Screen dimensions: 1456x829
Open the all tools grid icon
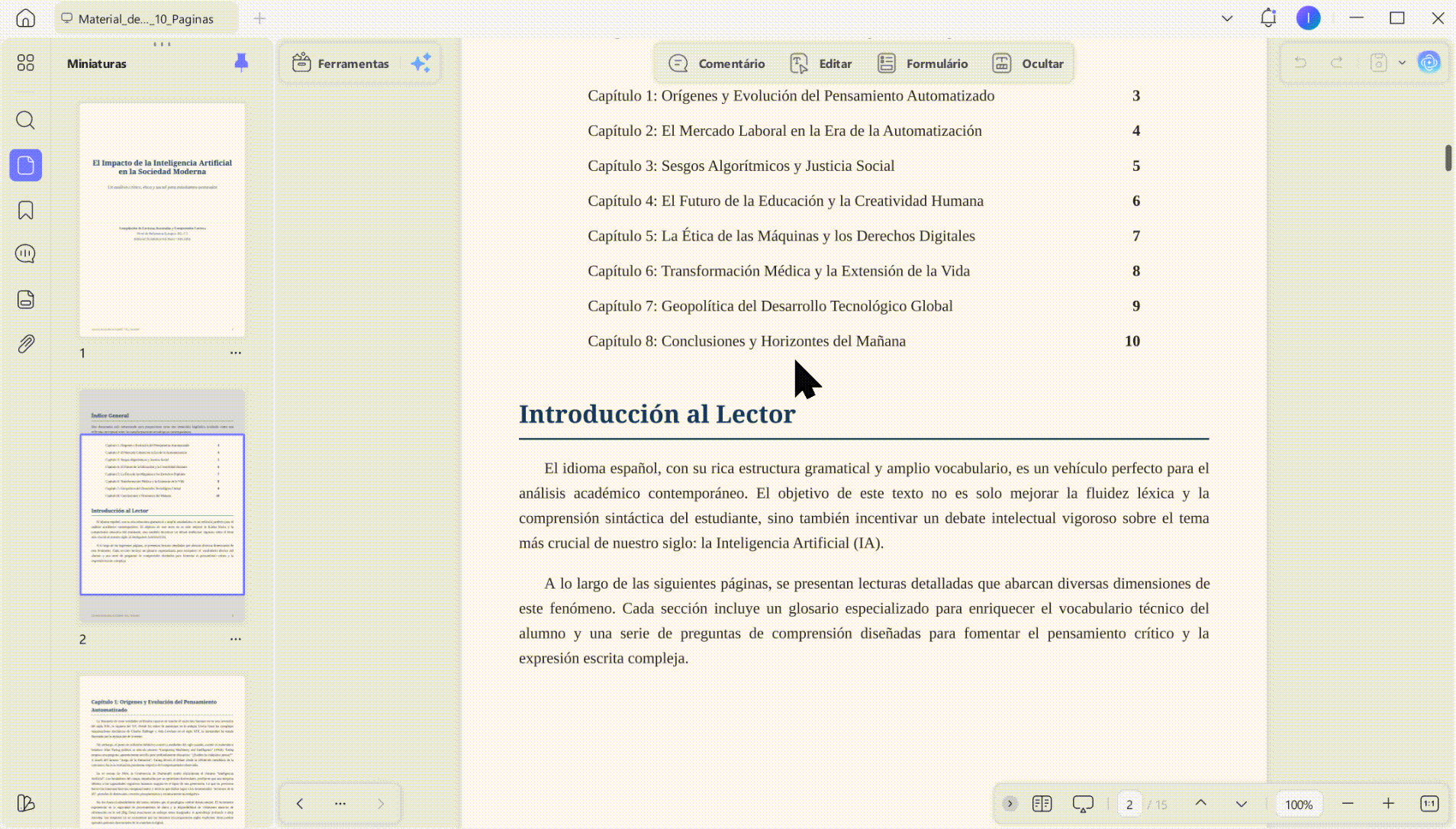[25, 63]
